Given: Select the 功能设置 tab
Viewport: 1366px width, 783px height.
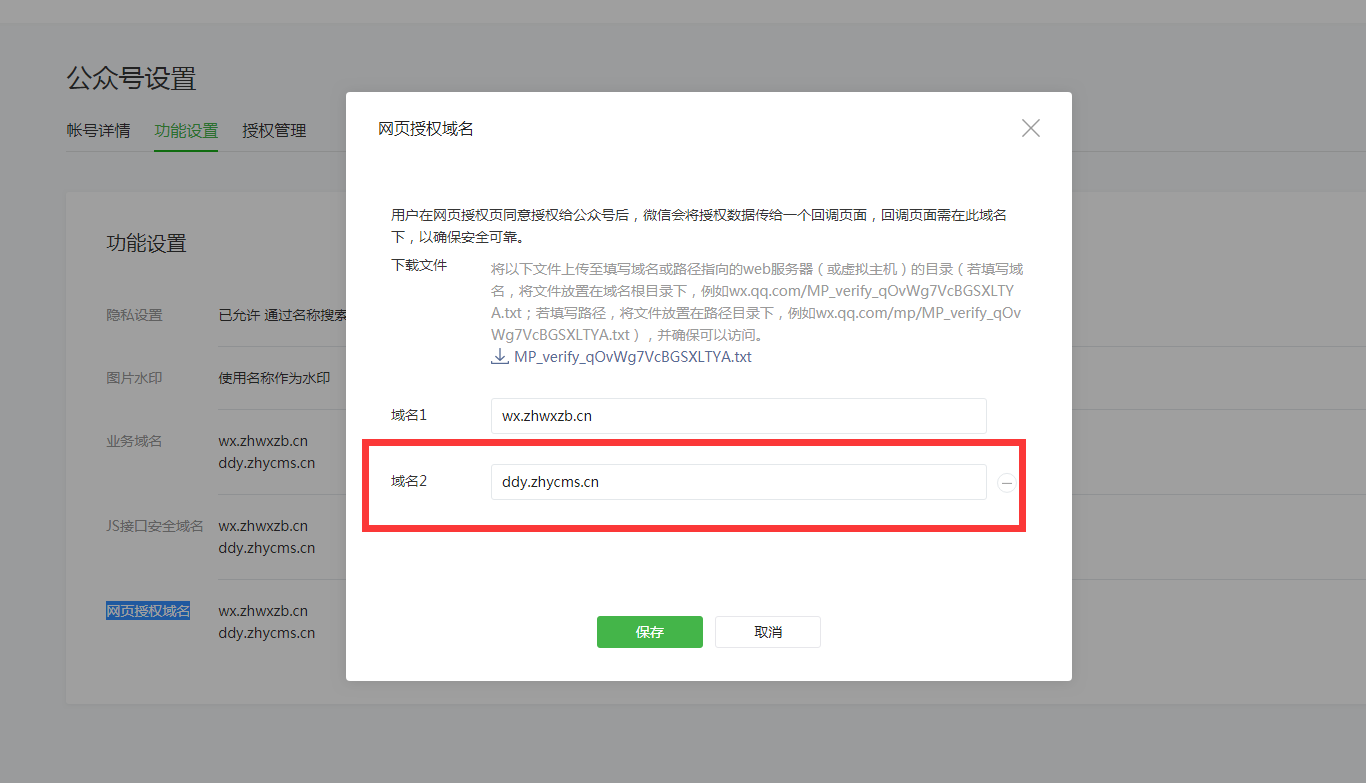Looking at the screenshot, I should pyautogui.click(x=186, y=131).
